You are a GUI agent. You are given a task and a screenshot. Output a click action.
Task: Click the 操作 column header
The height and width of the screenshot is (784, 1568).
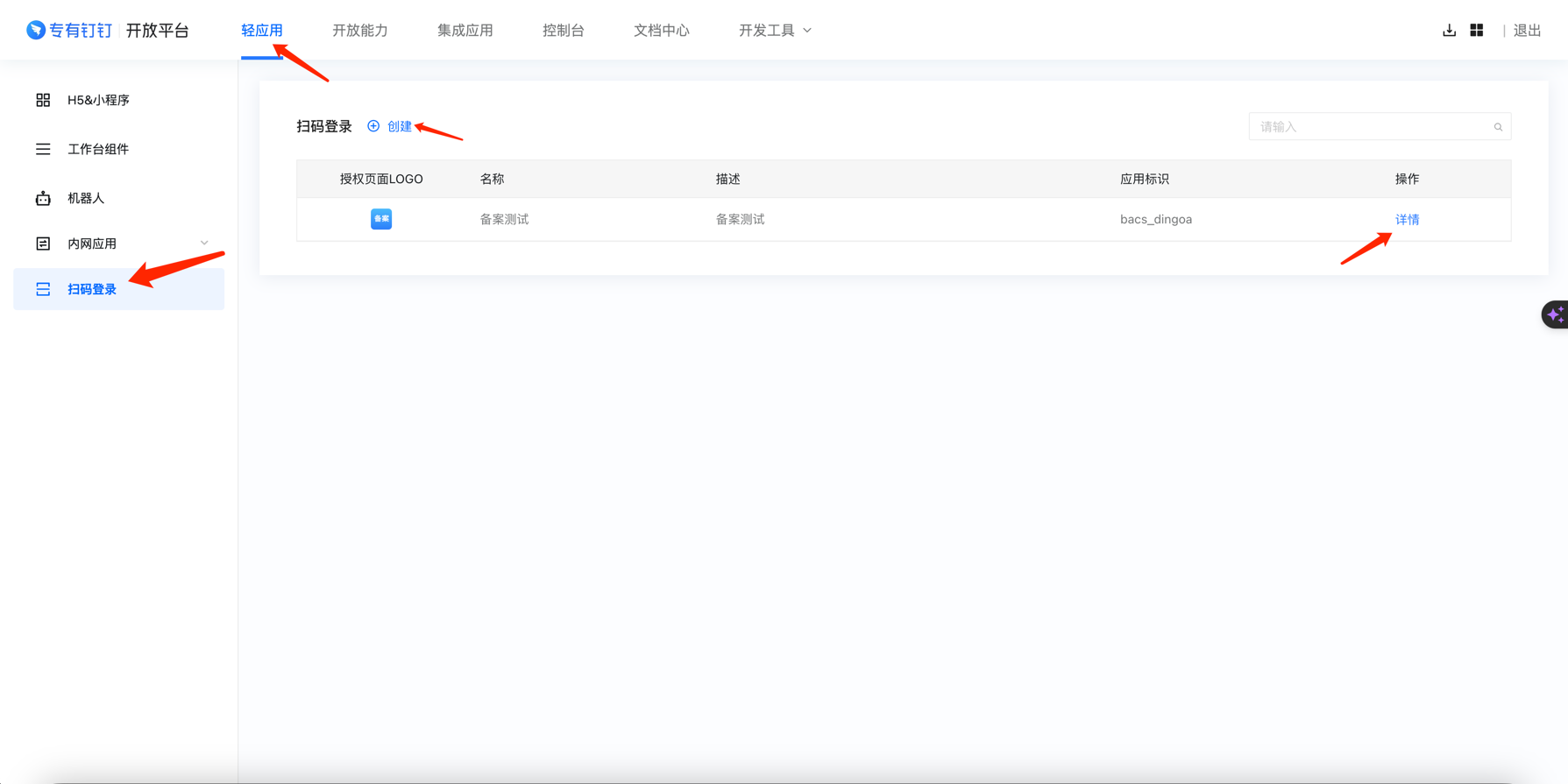click(x=1408, y=179)
